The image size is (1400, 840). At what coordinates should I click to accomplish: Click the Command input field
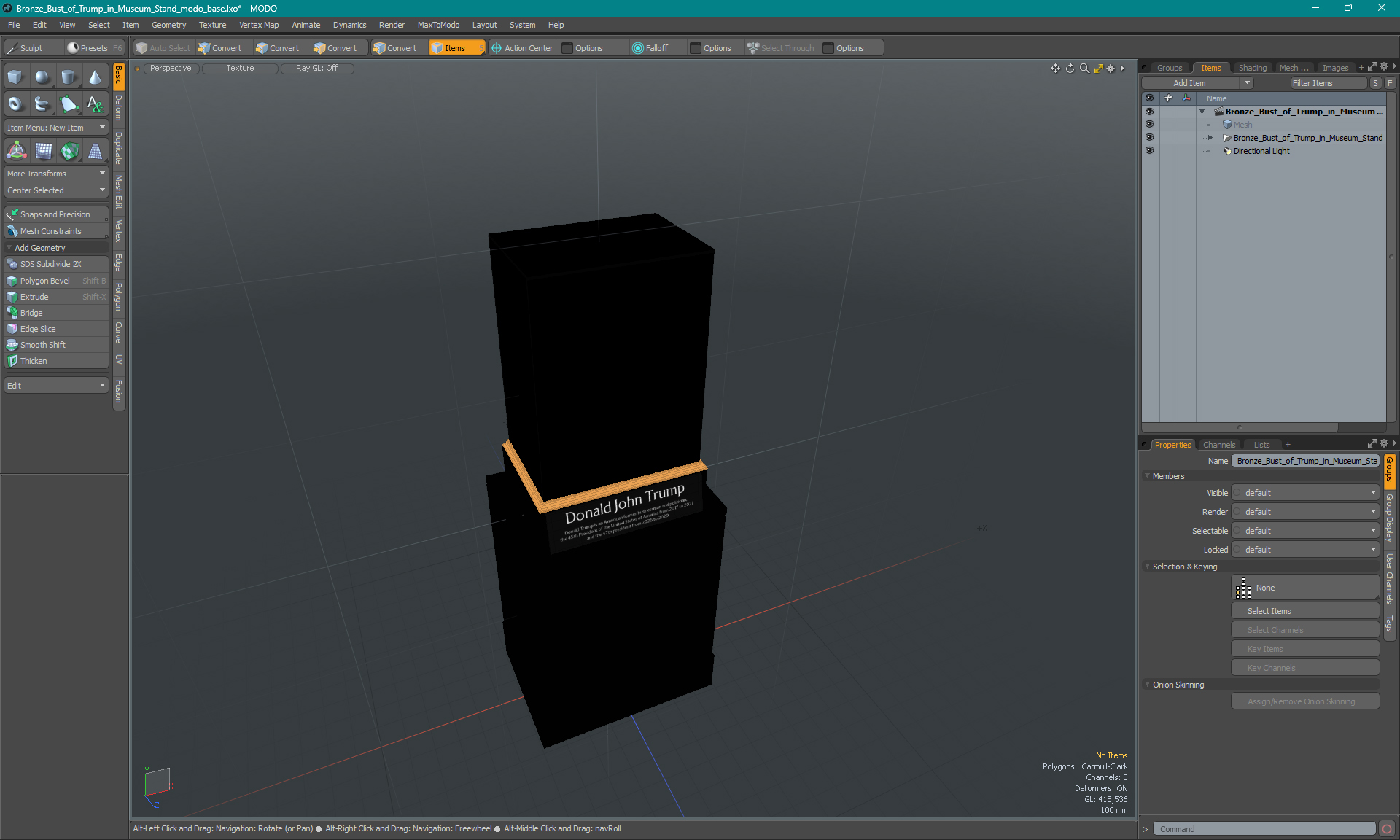[x=1264, y=829]
